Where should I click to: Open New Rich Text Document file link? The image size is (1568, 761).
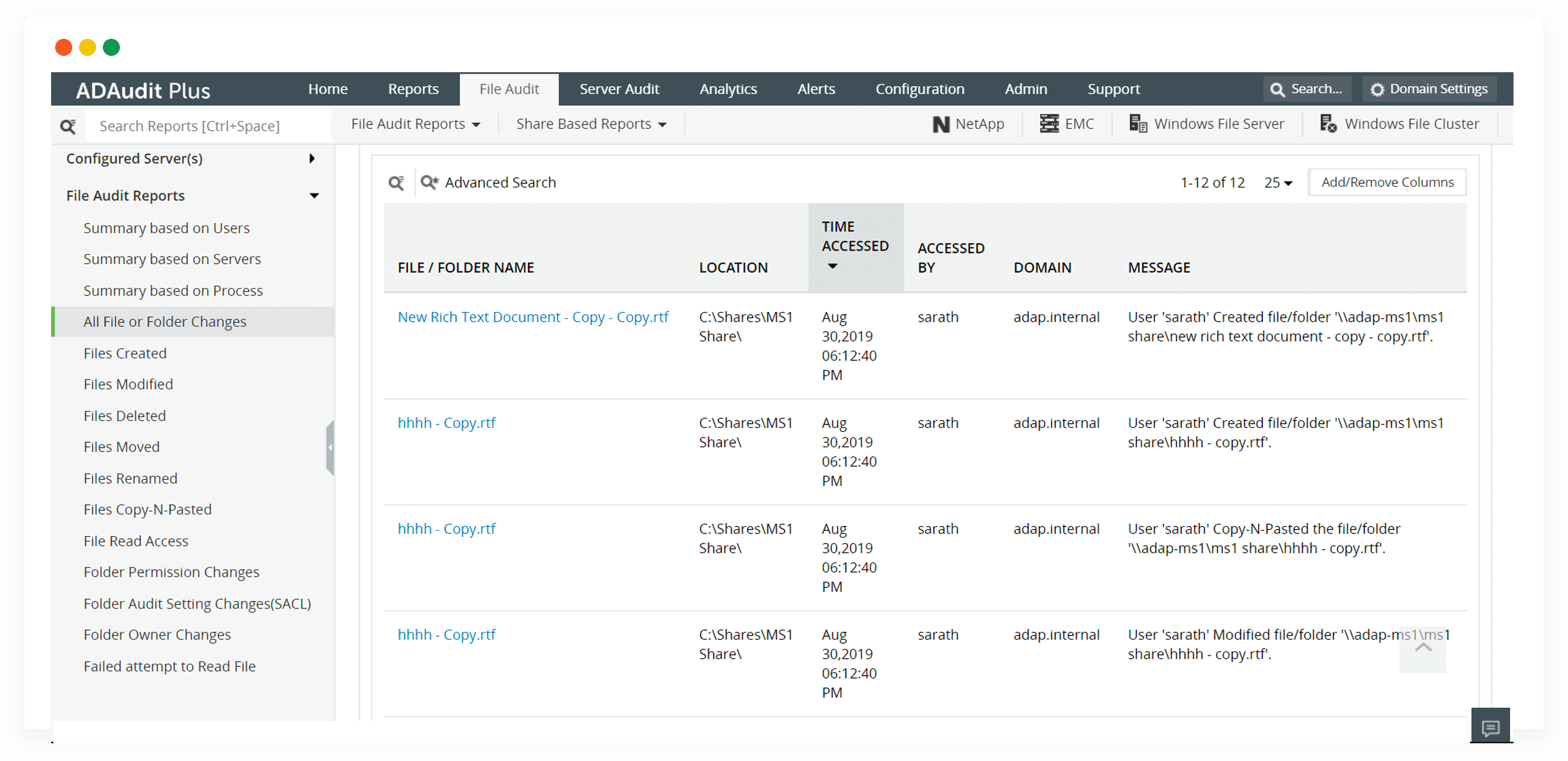[533, 317]
